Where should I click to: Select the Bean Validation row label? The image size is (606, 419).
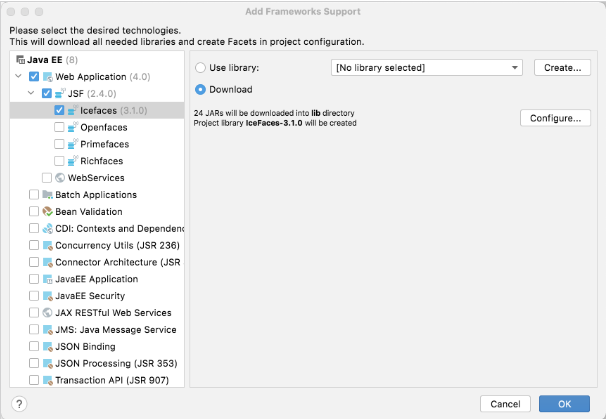point(89,212)
